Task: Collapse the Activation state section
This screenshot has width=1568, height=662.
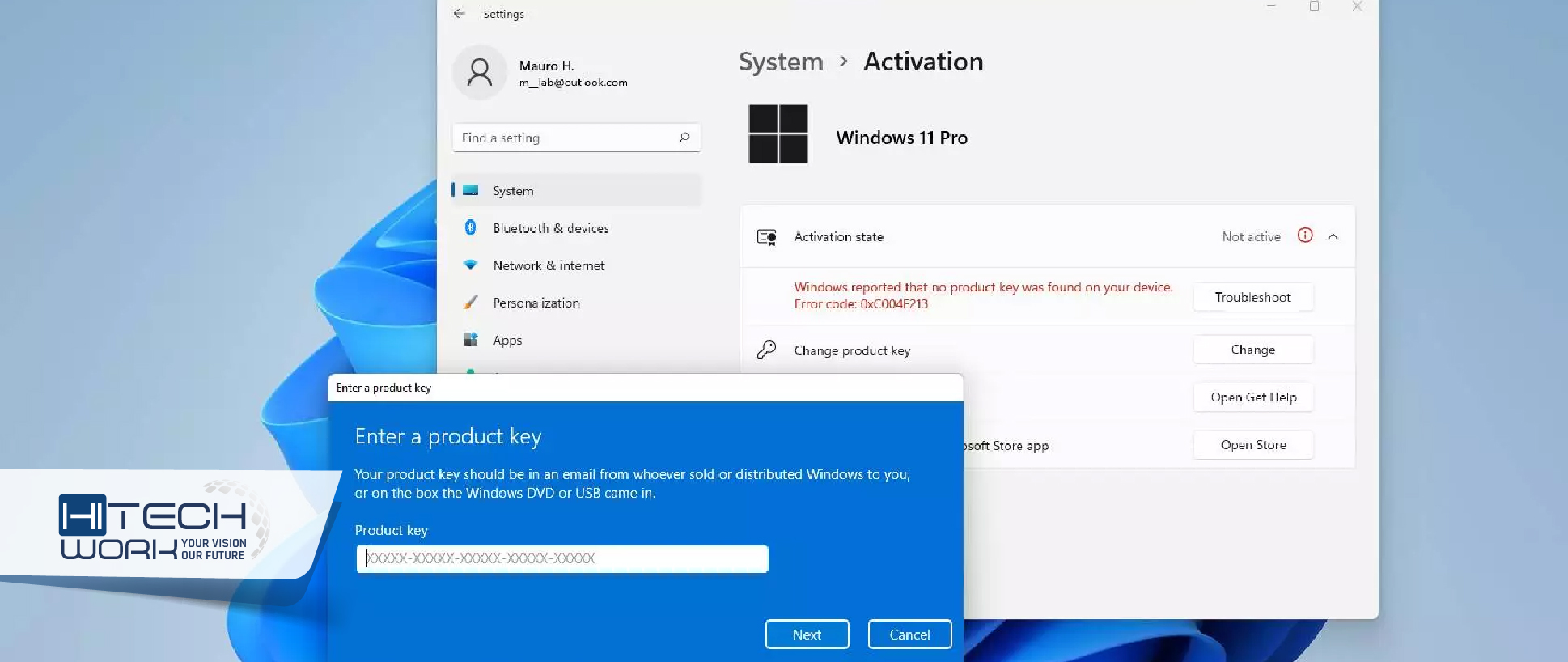Action: tap(1333, 236)
